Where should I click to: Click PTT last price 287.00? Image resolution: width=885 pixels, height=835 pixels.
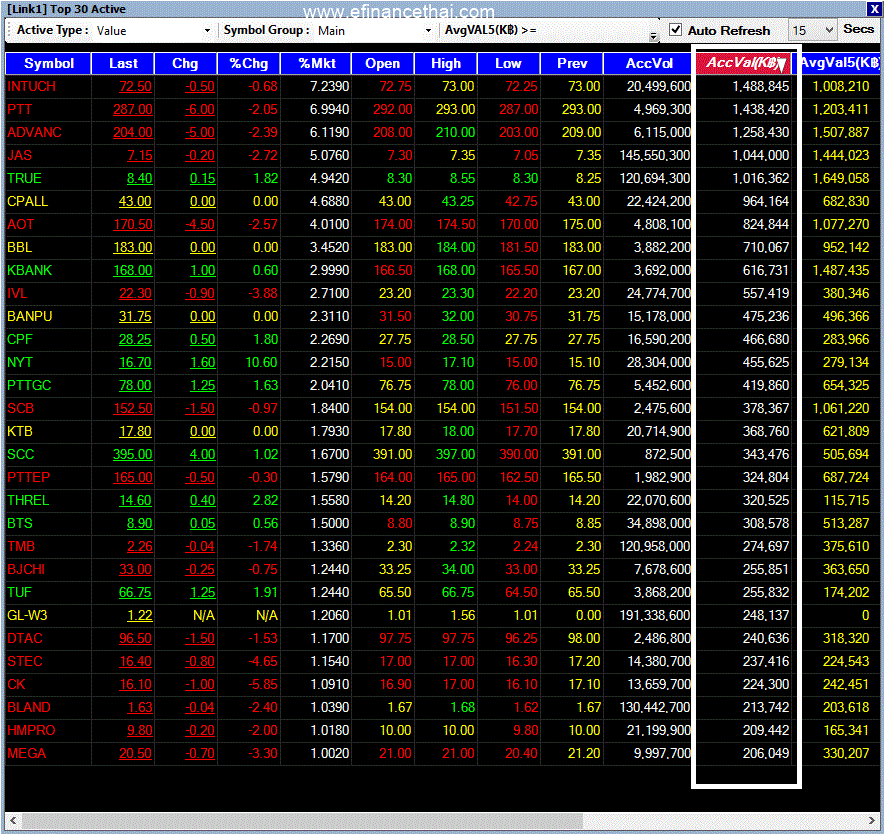133,110
